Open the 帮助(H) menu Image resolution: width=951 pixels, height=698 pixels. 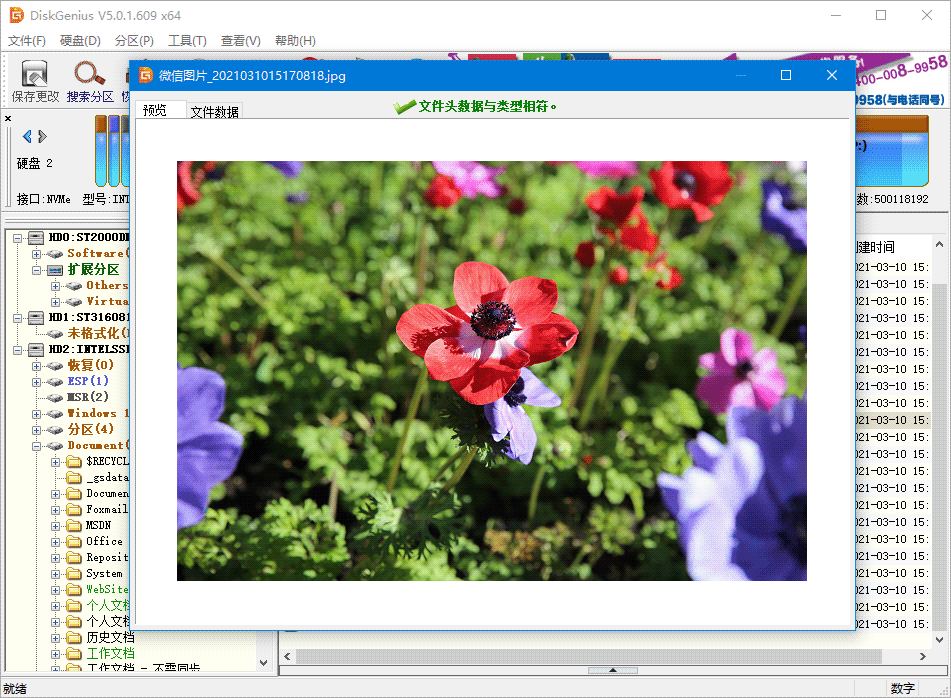(295, 41)
